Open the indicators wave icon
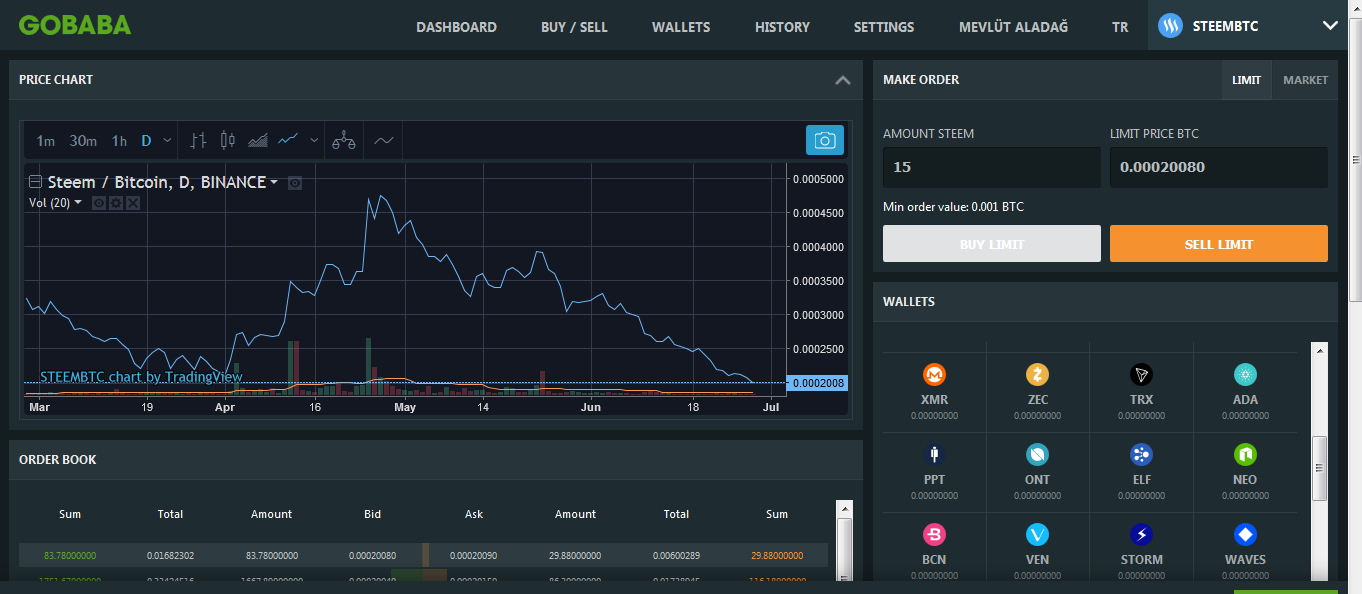Viewport: 1362px width, 594px height. pyautogui.click(x=384, y=141)
